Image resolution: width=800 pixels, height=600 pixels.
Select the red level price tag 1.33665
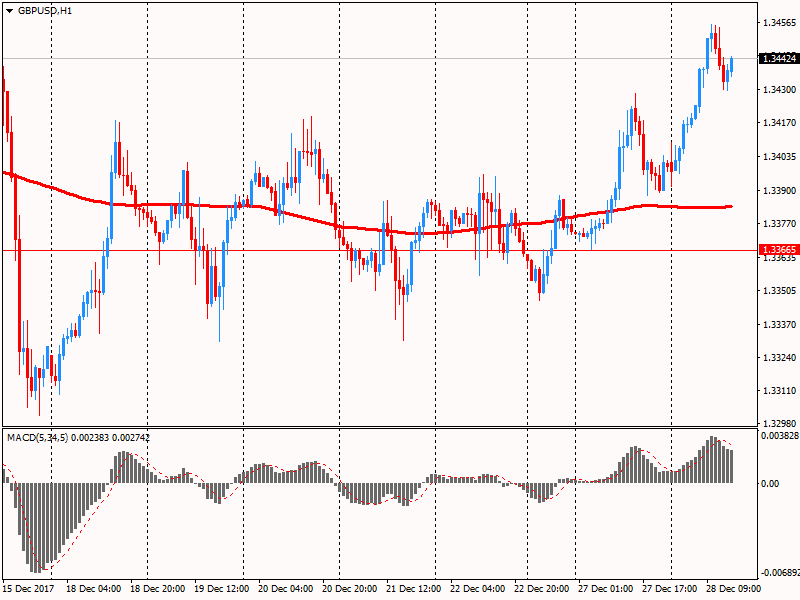(777, 250)
